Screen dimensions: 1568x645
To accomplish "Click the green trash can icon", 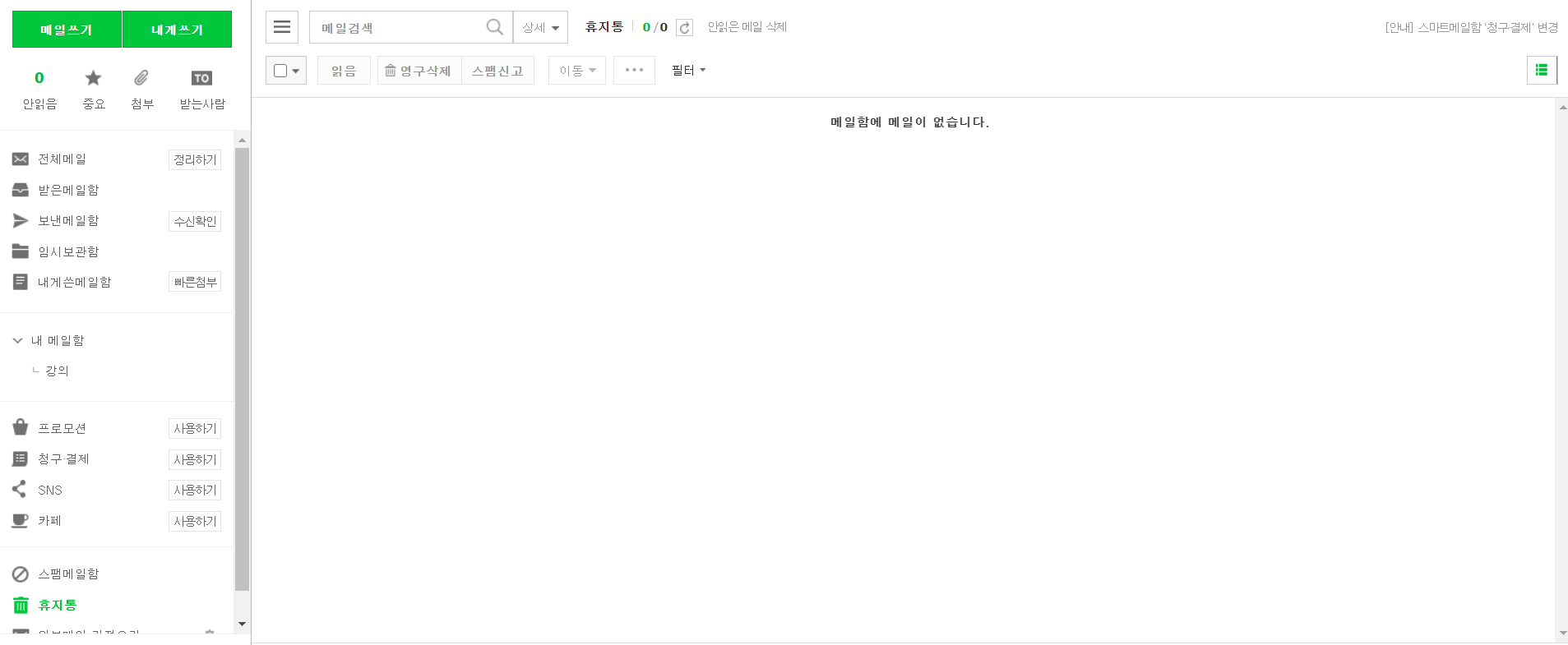I will point(21,606).
